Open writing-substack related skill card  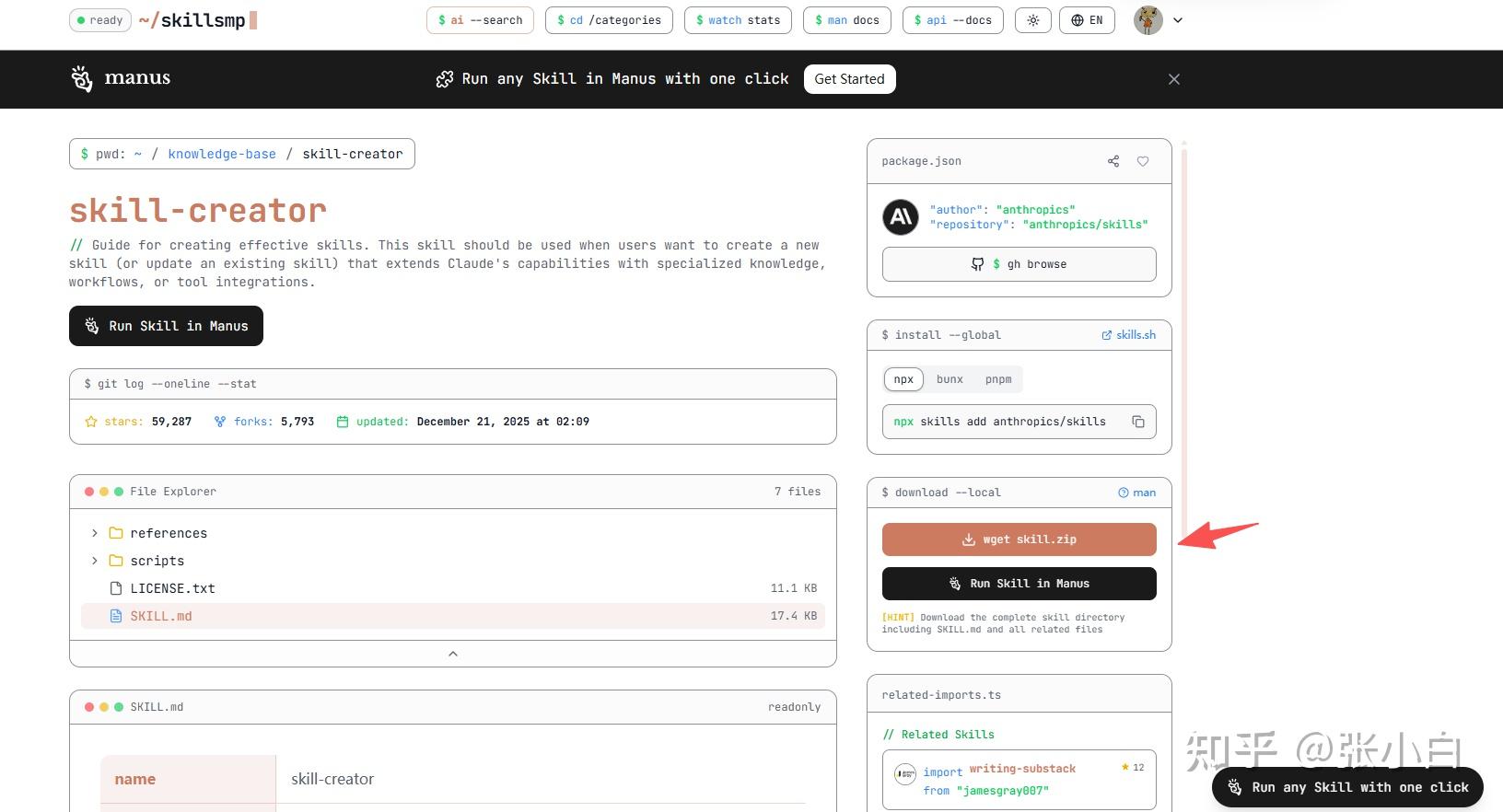click(x=1019, y=780)
